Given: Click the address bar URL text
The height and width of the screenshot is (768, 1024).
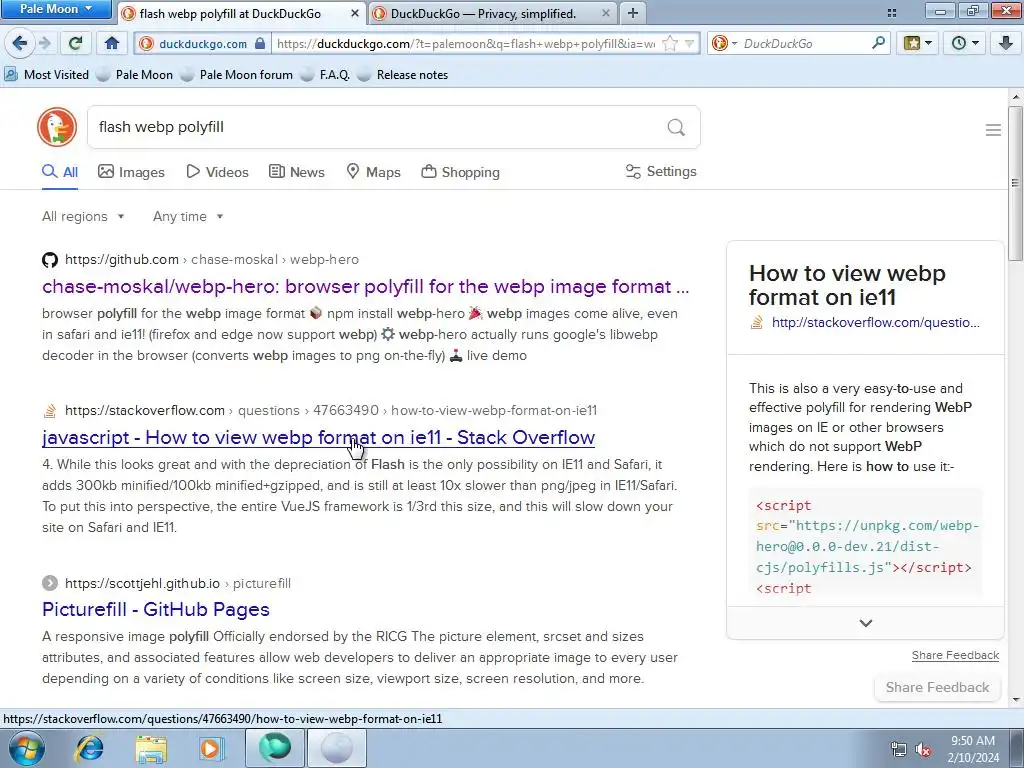Looking at the screenshot, I should click(466, 44).
